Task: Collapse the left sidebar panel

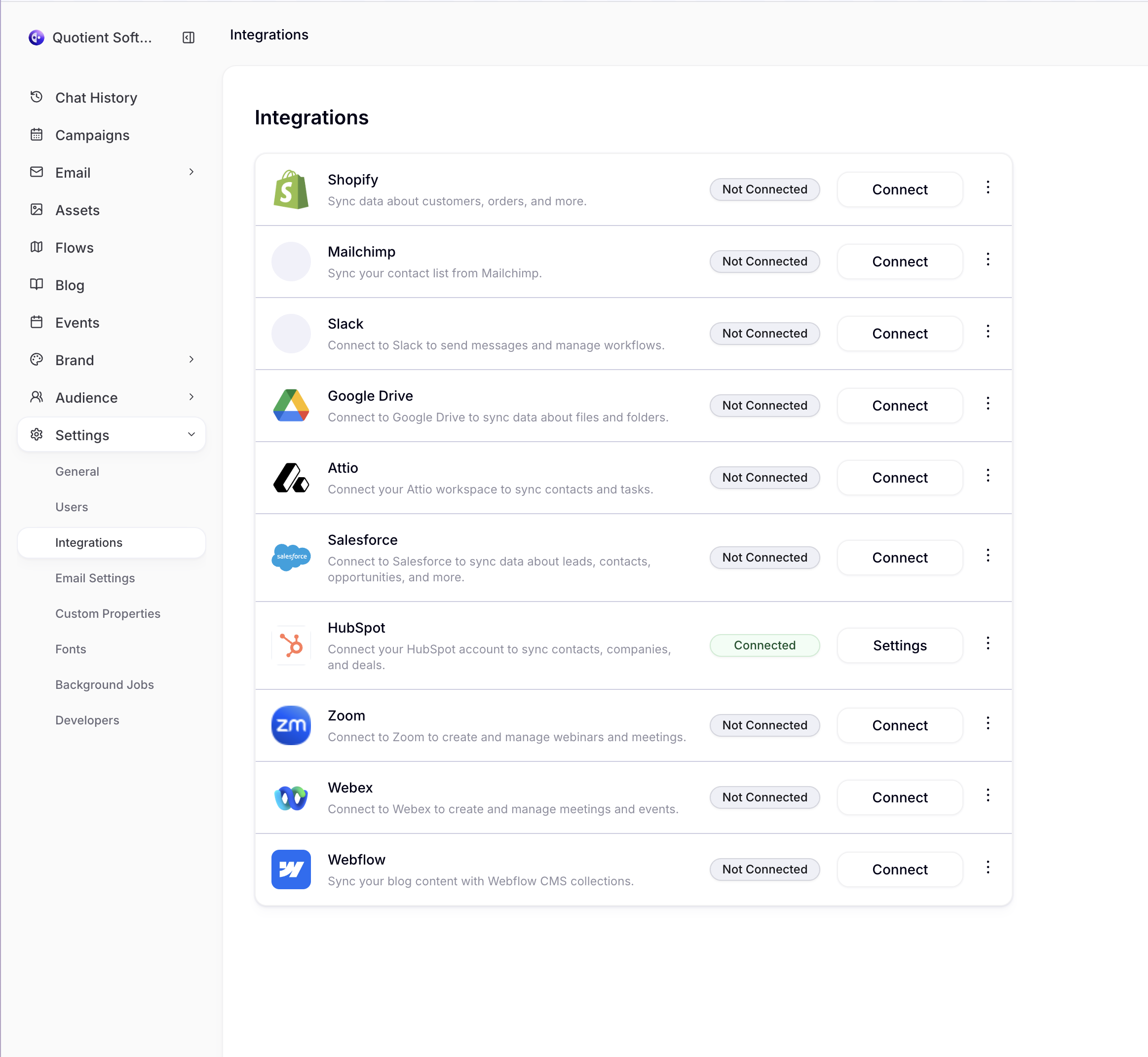Action: coord(188,38)
